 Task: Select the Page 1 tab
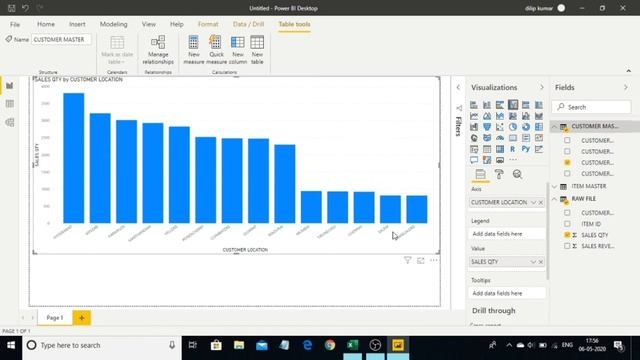click(55, 318)
